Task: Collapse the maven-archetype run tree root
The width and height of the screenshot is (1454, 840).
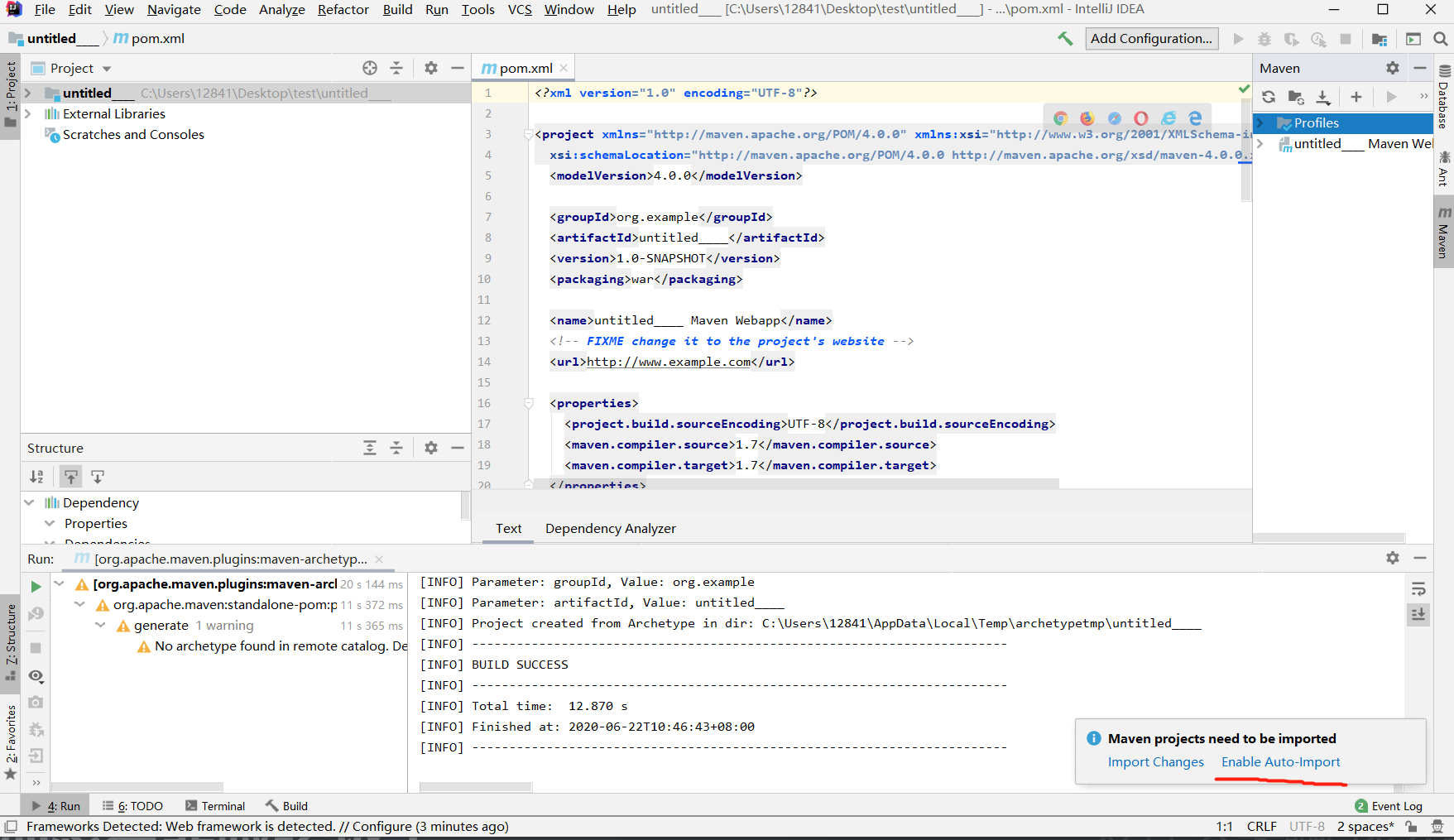Action: (x=60, y=583)
